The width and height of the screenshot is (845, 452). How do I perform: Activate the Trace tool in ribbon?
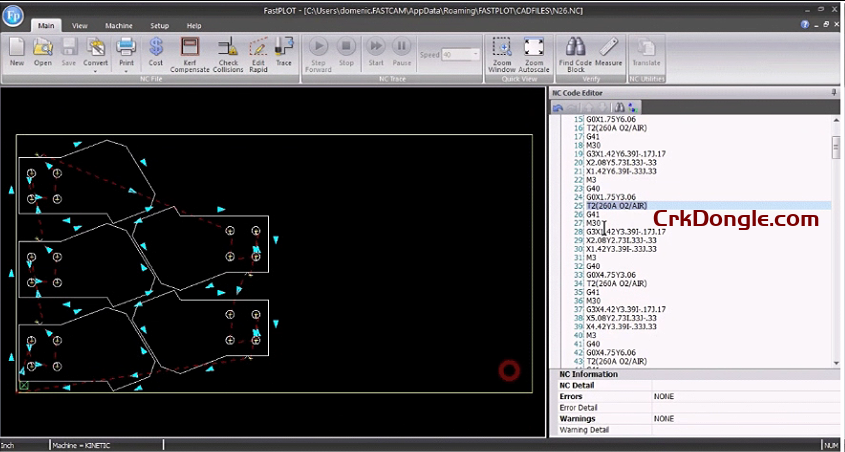284,48
